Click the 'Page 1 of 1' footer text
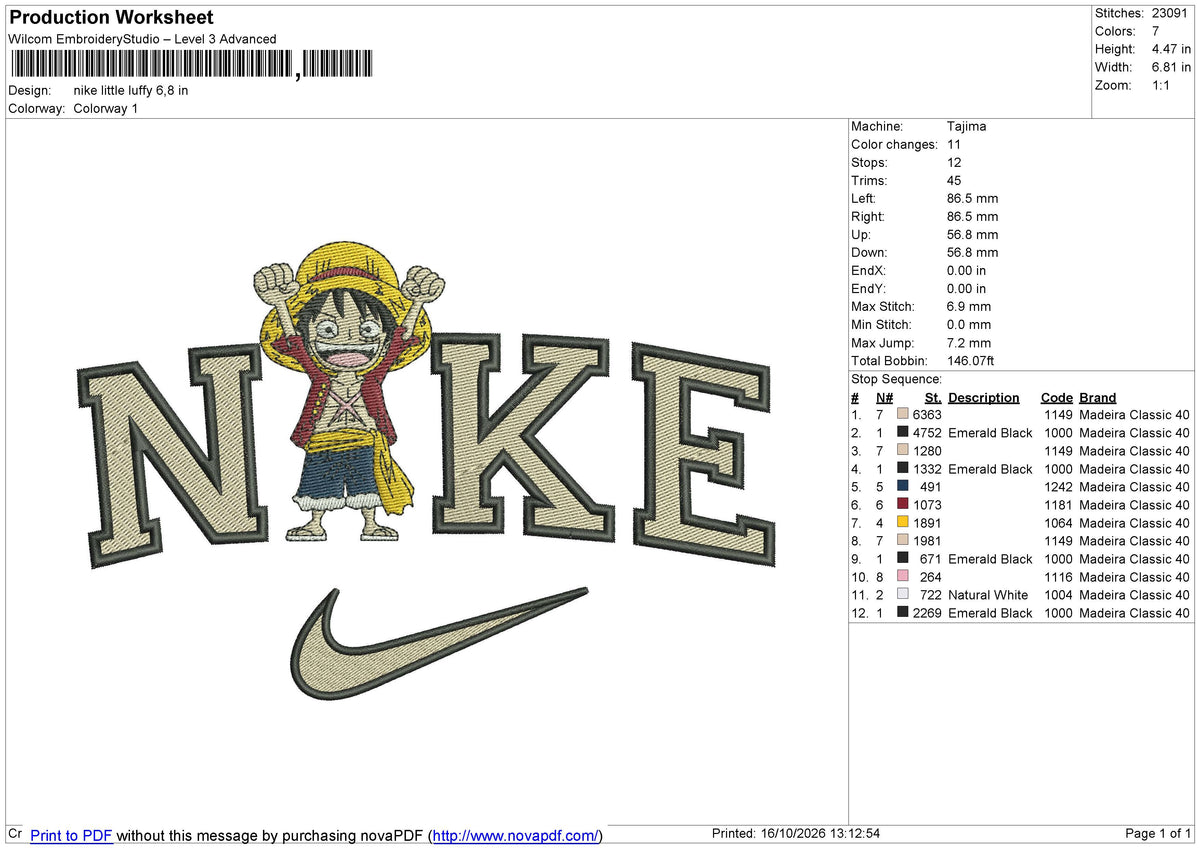The width and height of the screenshot is (1200, 848). pyautogui.click(x=1158, y=834)
